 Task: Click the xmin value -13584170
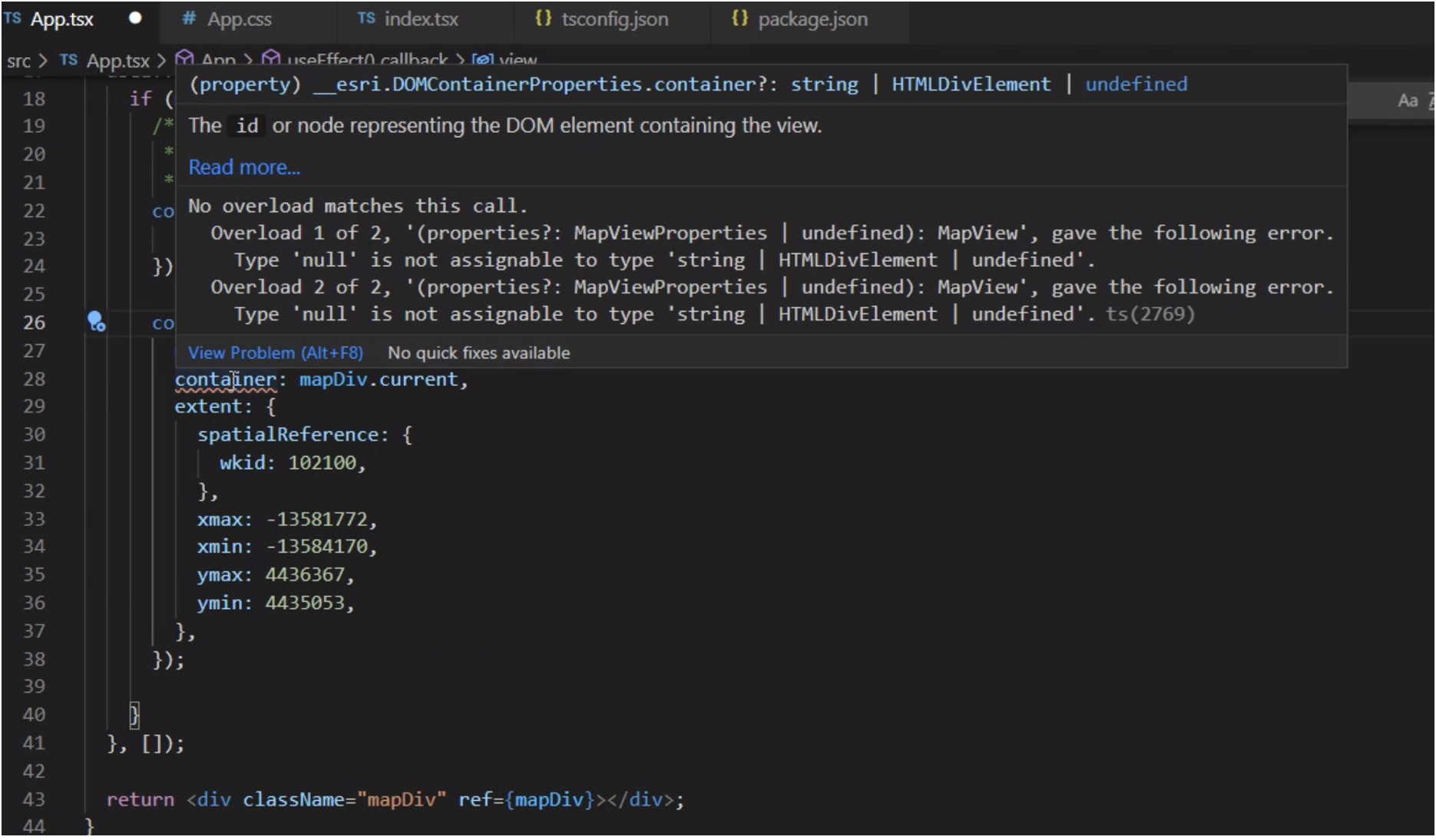(x=316, y=547)
